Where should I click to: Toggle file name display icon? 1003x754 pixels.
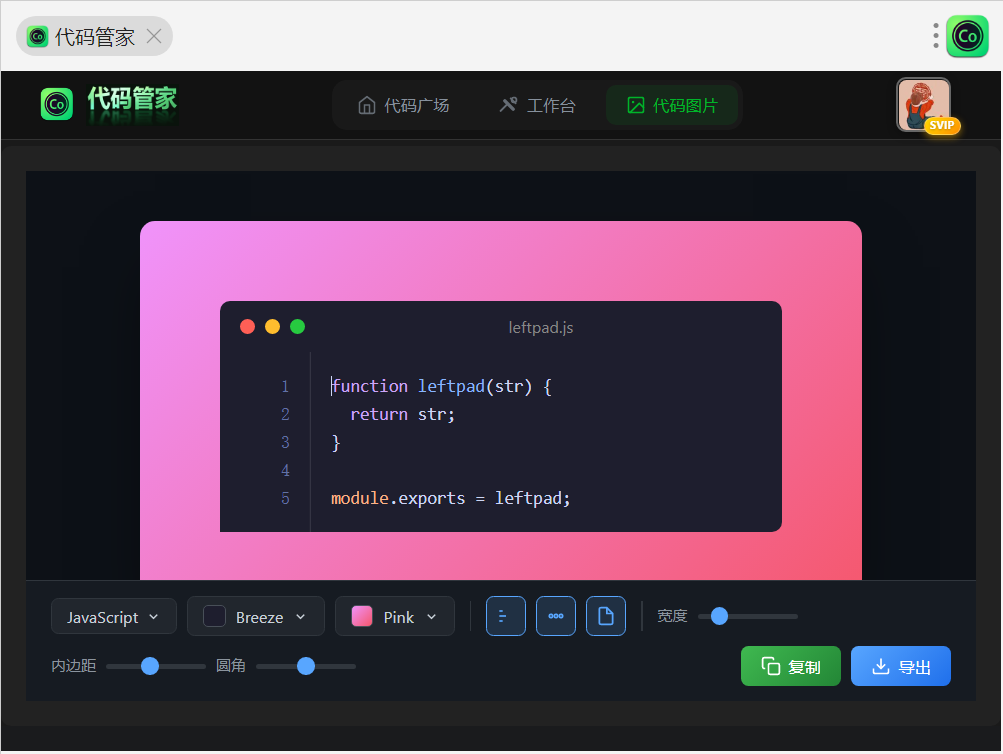coord(606,616)
